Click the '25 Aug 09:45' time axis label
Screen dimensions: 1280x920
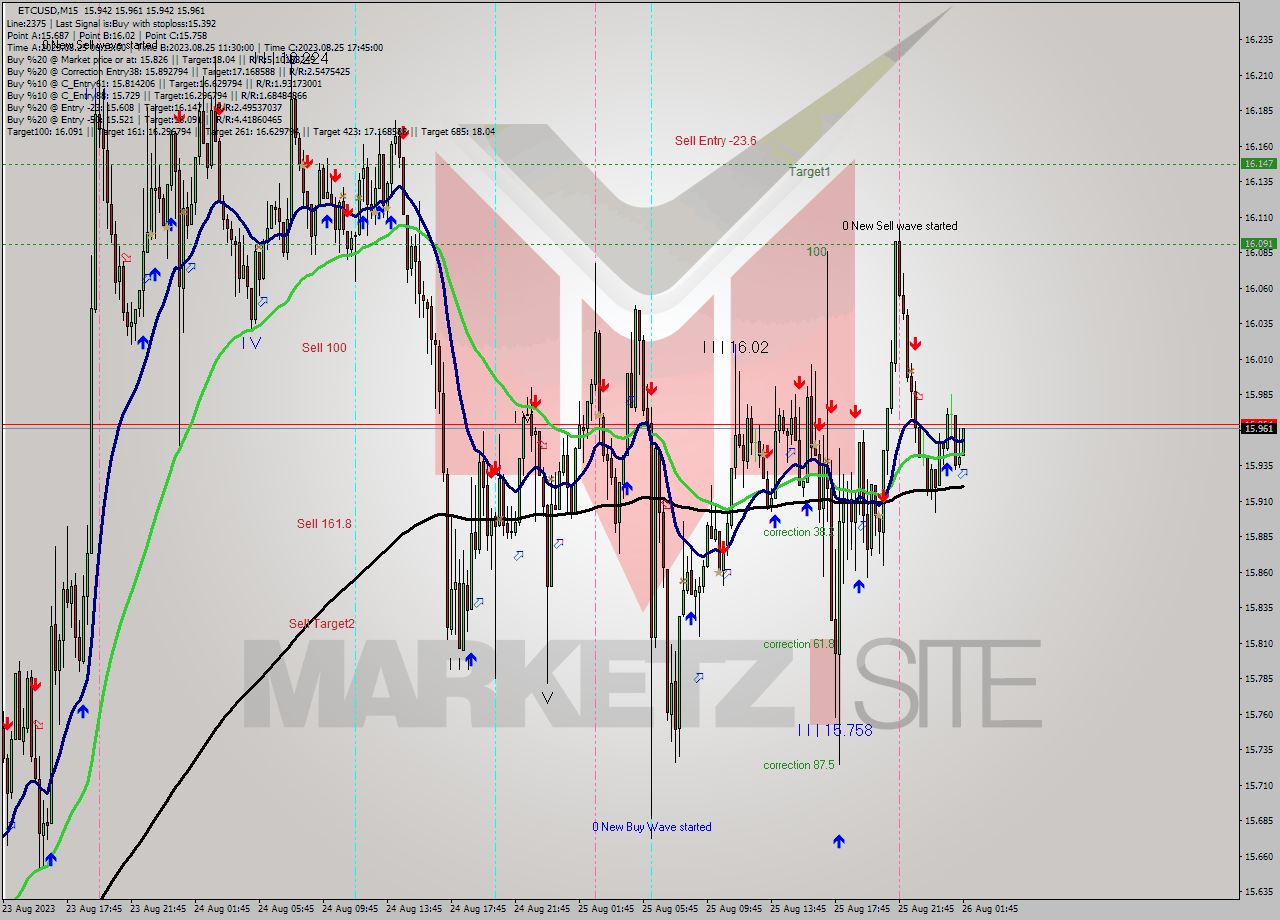734,909
